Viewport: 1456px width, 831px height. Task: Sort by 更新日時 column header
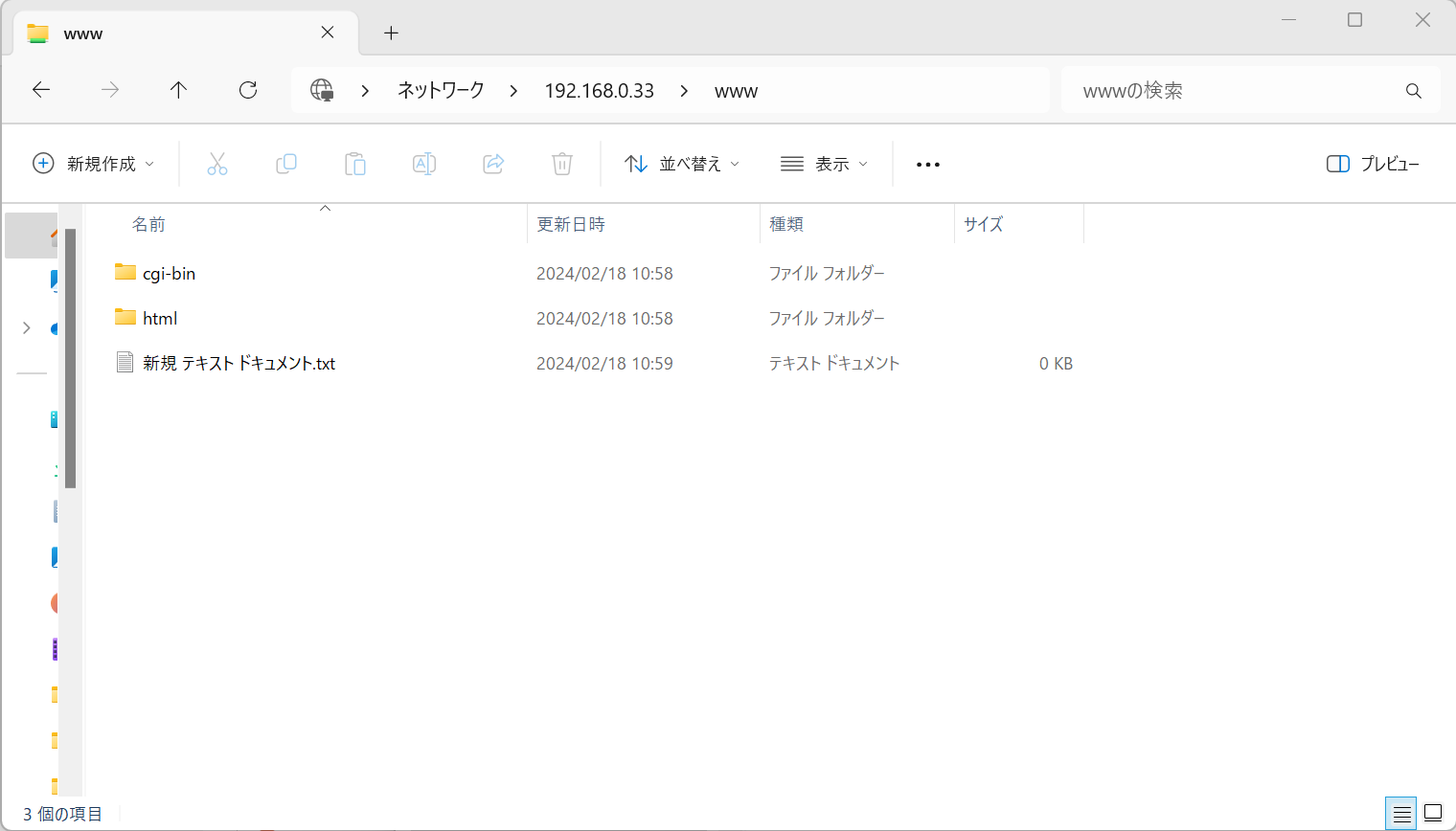571,224
